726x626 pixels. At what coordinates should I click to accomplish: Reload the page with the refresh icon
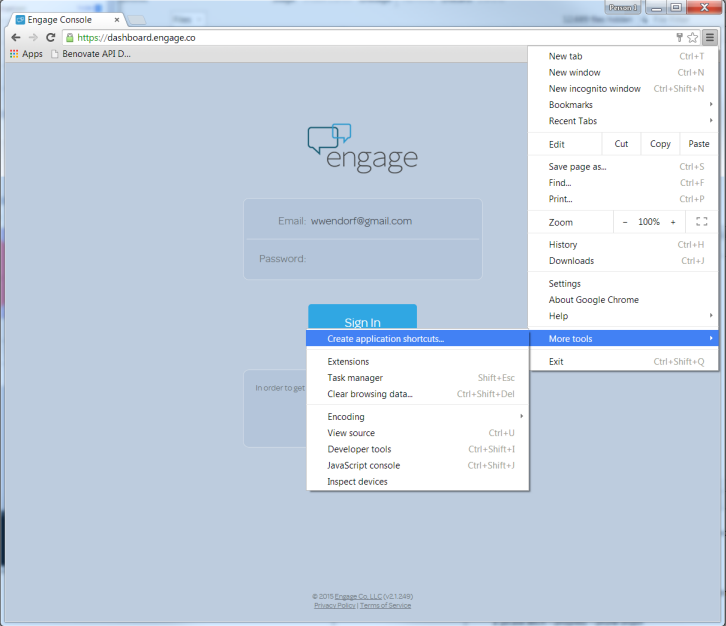[x=50, y=38]
